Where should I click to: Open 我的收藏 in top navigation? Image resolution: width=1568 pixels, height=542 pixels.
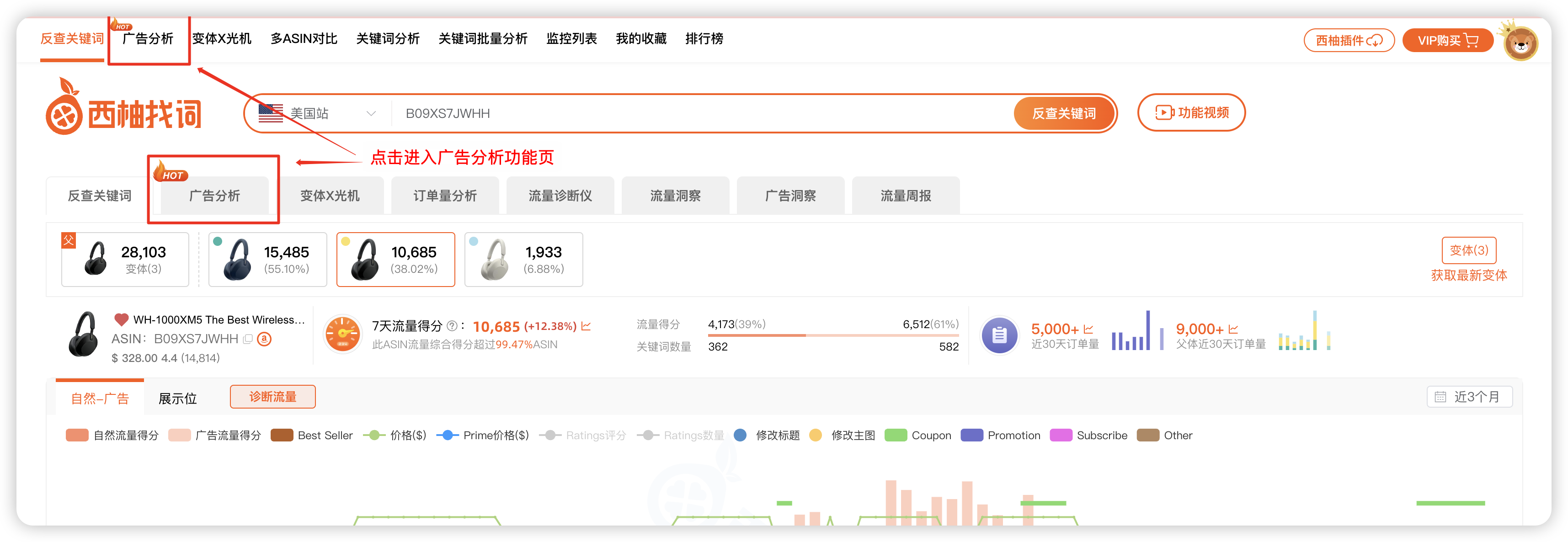tap(641, 39)
